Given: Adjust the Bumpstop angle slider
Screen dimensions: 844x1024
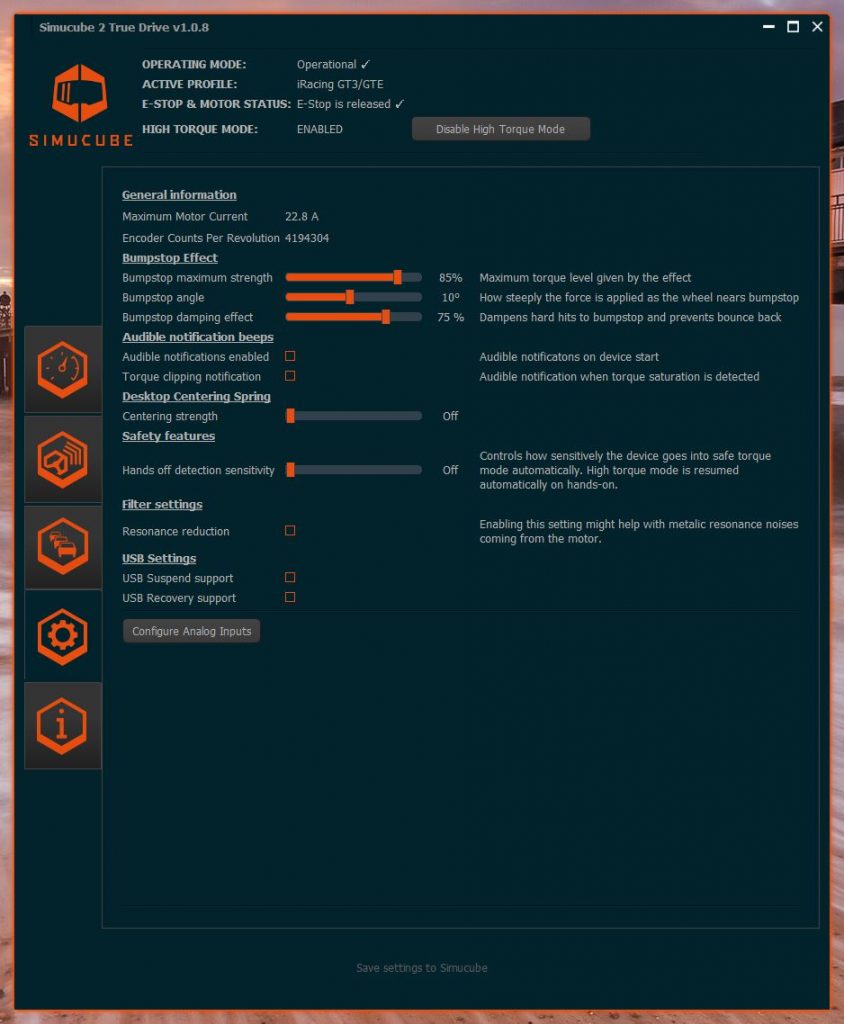Looking at the screenshot, I should click(353, 298).
